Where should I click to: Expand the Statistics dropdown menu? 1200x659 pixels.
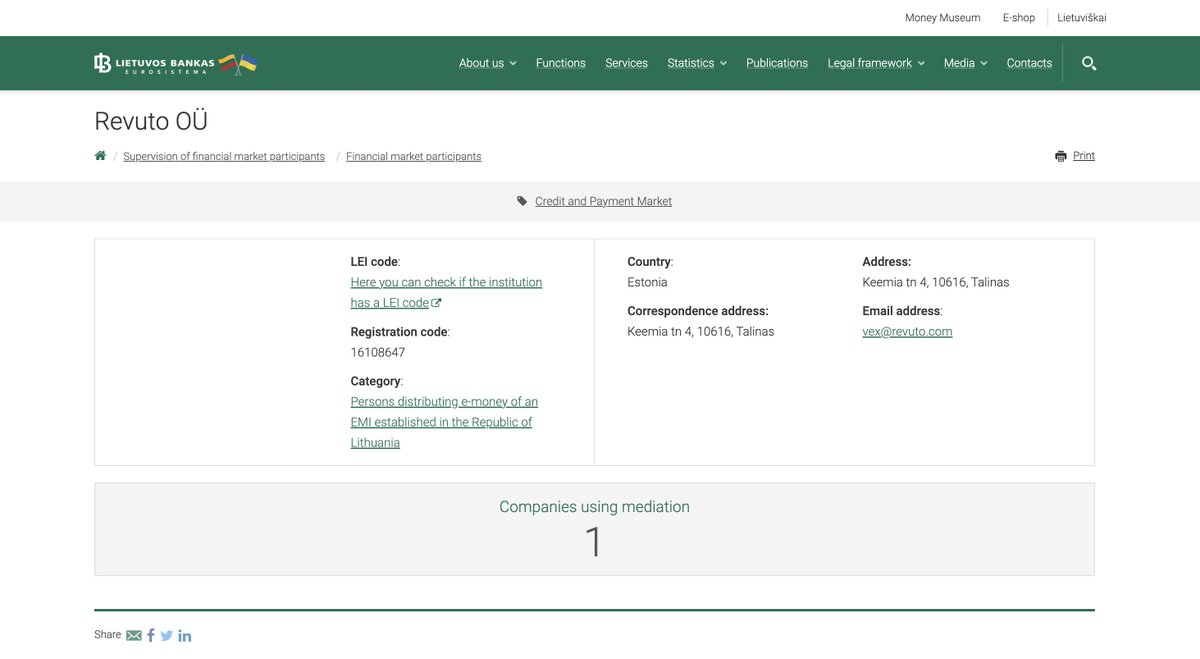697,63
